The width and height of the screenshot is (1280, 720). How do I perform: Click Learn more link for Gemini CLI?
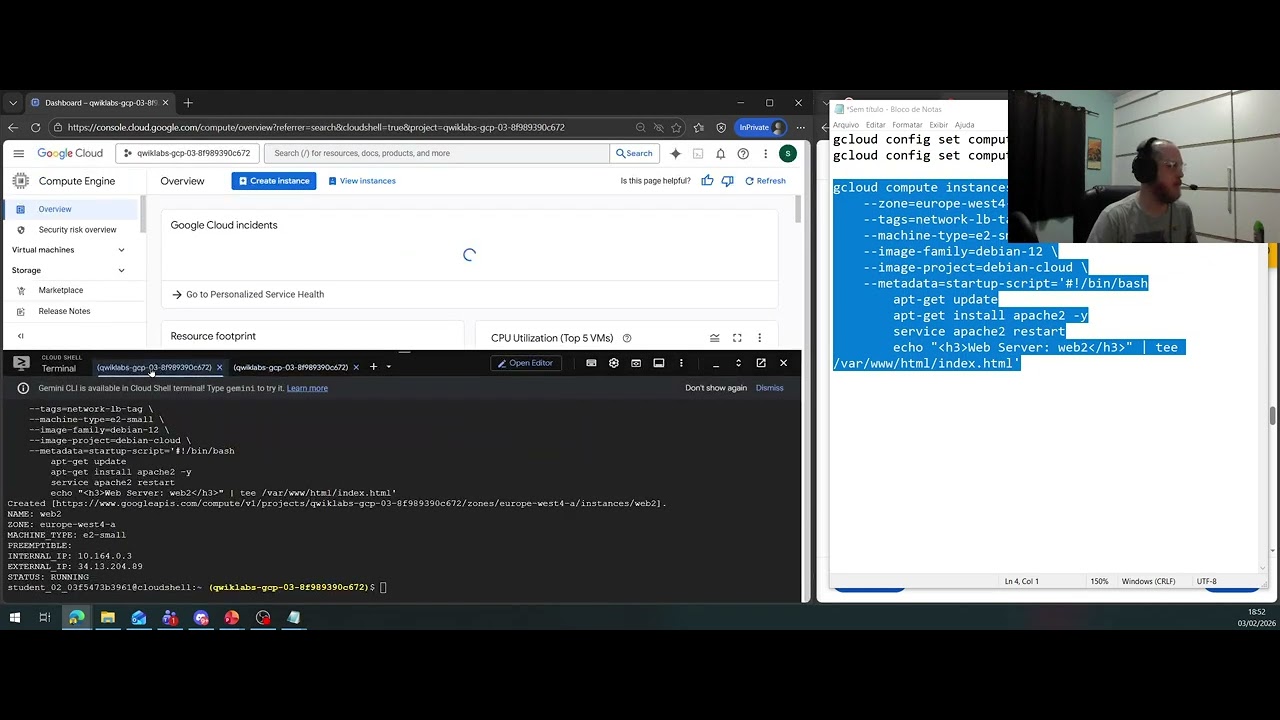307,388
